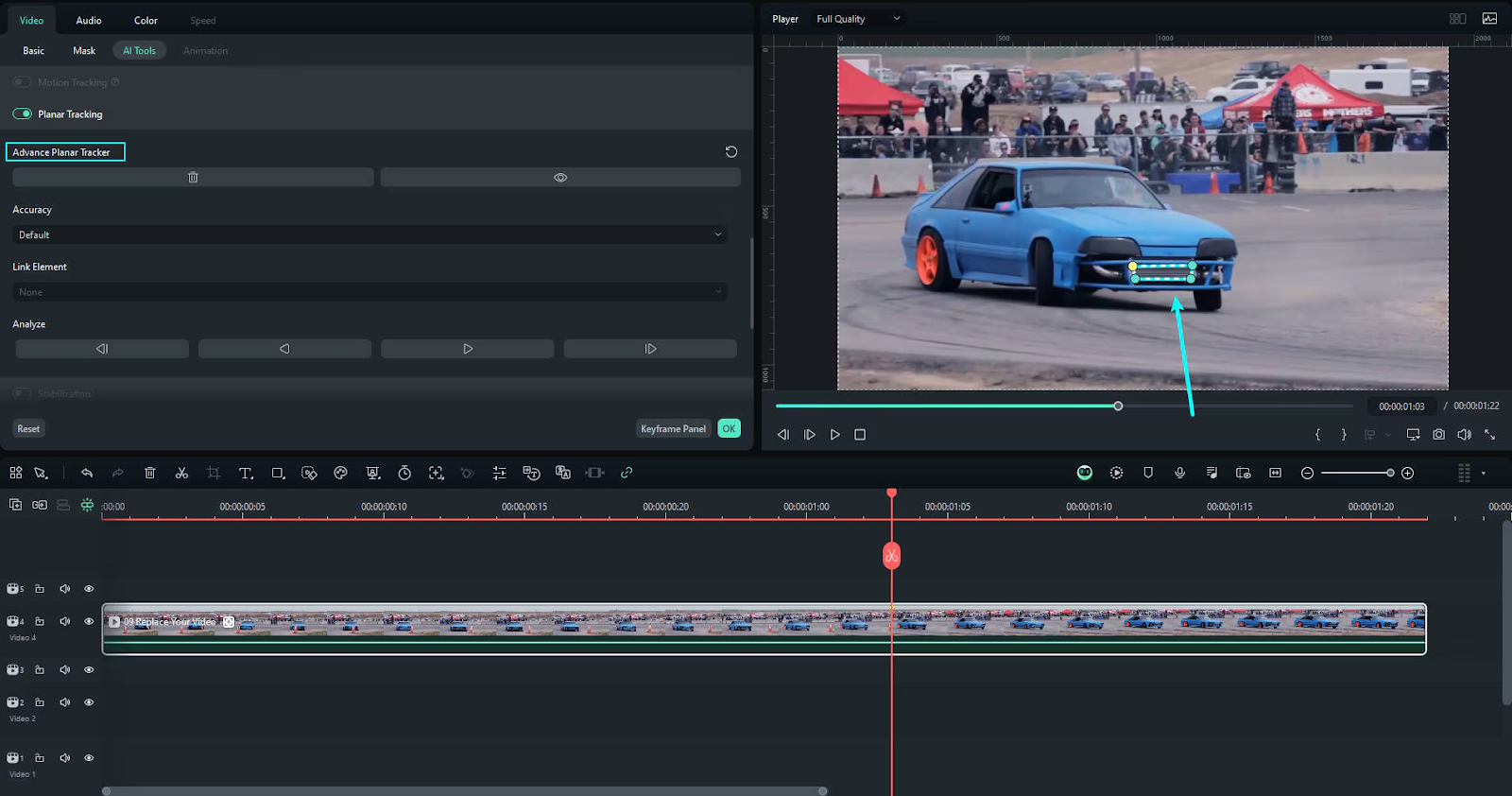Open the Link Element None dropdown

coord(369,292)
